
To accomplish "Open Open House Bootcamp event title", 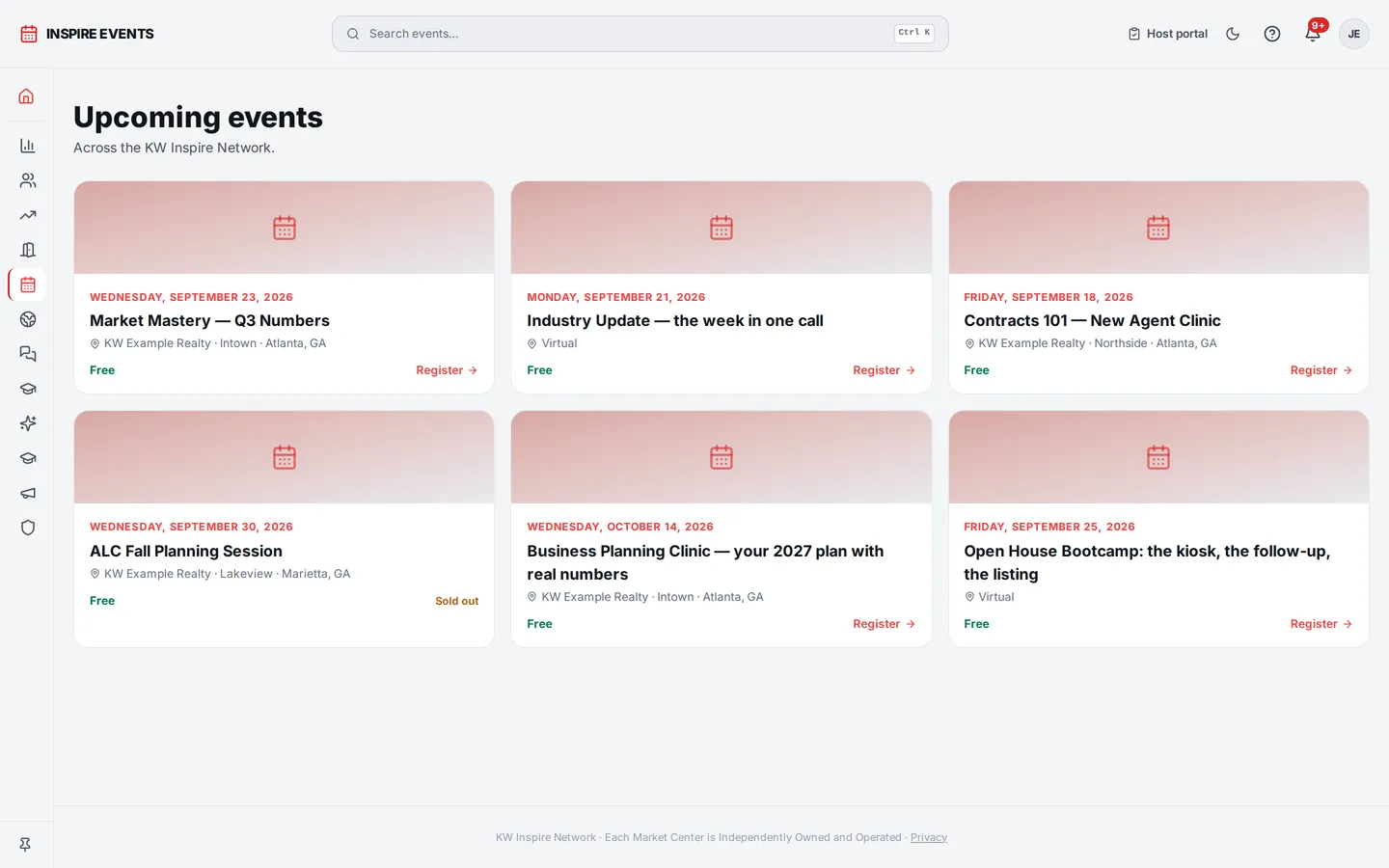I will pos(1147,562).
